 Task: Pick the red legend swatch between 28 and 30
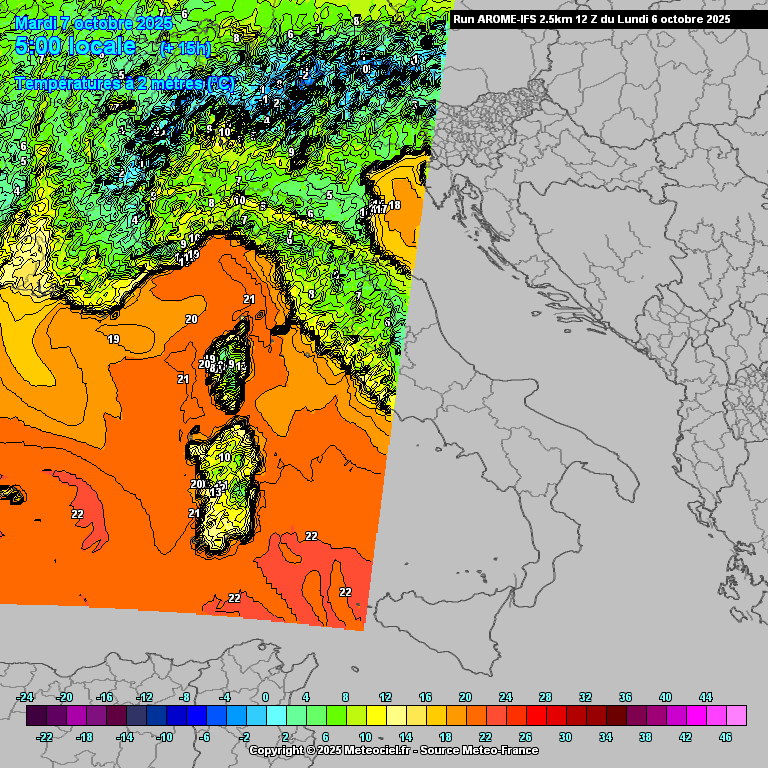click(x=556, y=716)
